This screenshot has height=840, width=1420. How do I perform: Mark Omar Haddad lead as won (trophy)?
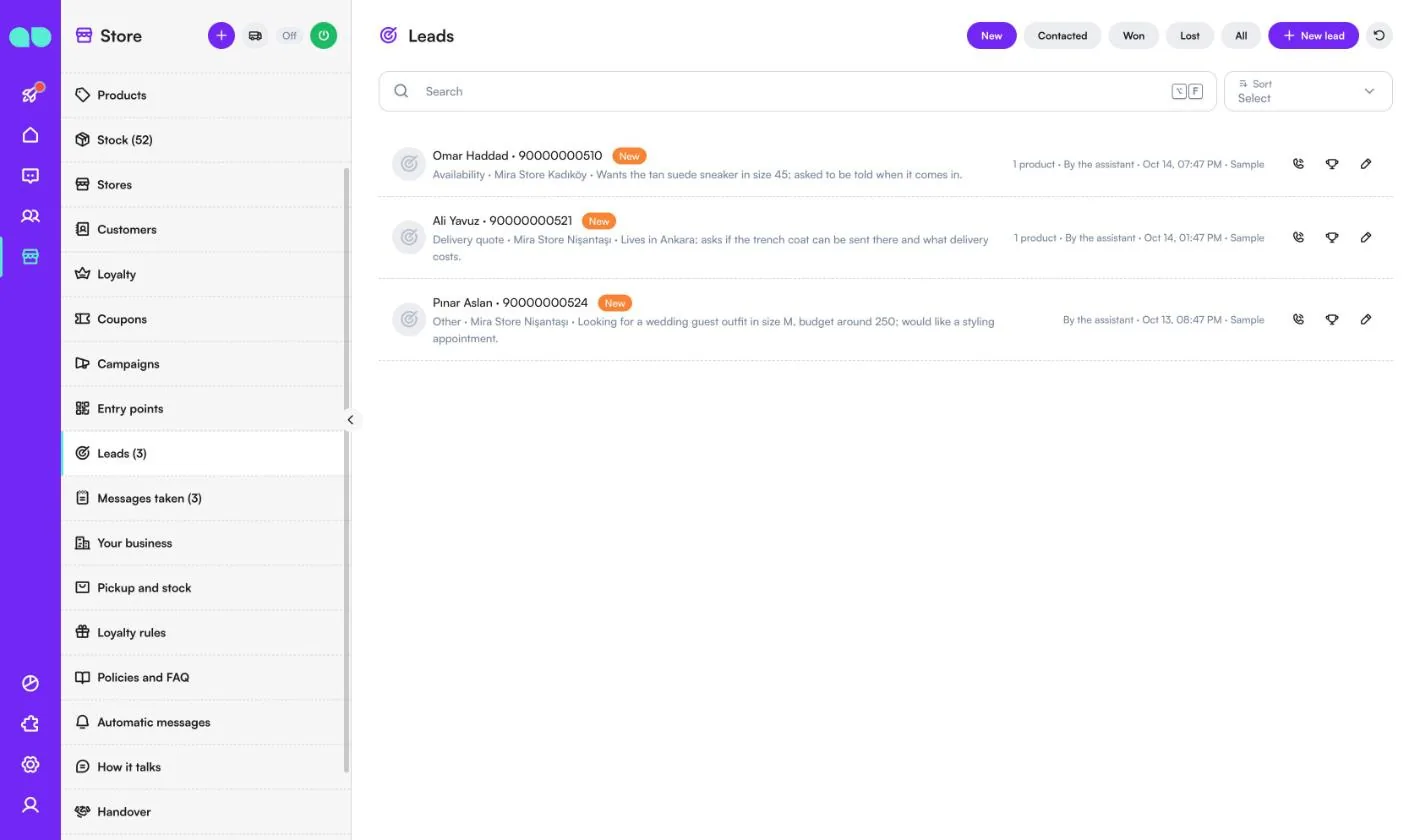(x=1332, y=164)
